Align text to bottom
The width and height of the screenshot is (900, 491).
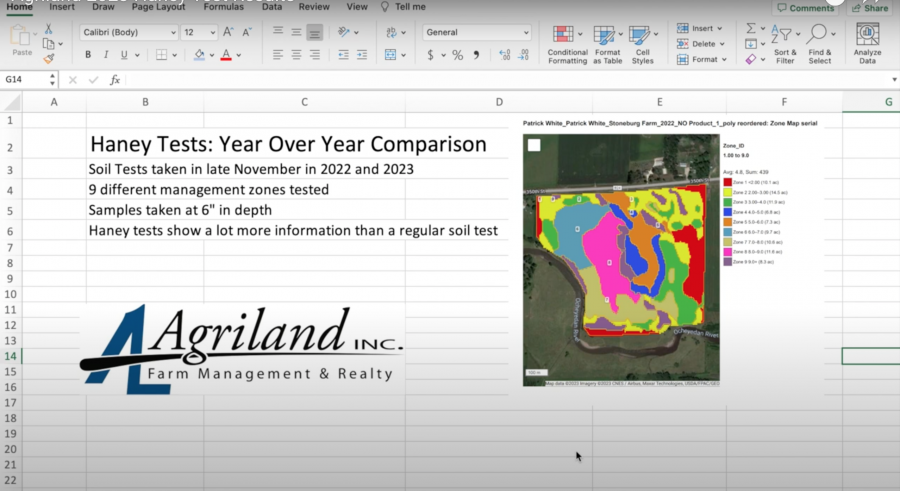pos(315,33)
